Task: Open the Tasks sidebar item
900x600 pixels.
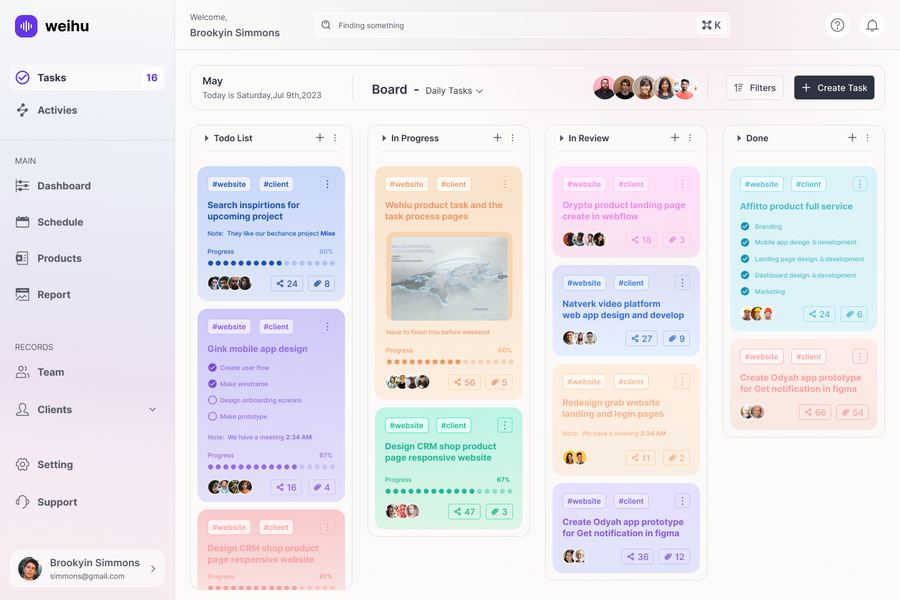Action: click(x=87, y=78)
